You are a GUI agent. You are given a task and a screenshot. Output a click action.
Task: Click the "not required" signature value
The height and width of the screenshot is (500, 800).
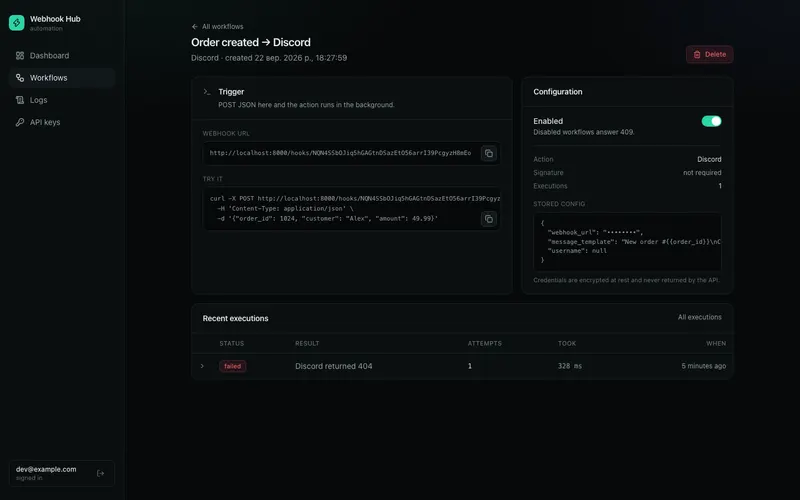702,172
